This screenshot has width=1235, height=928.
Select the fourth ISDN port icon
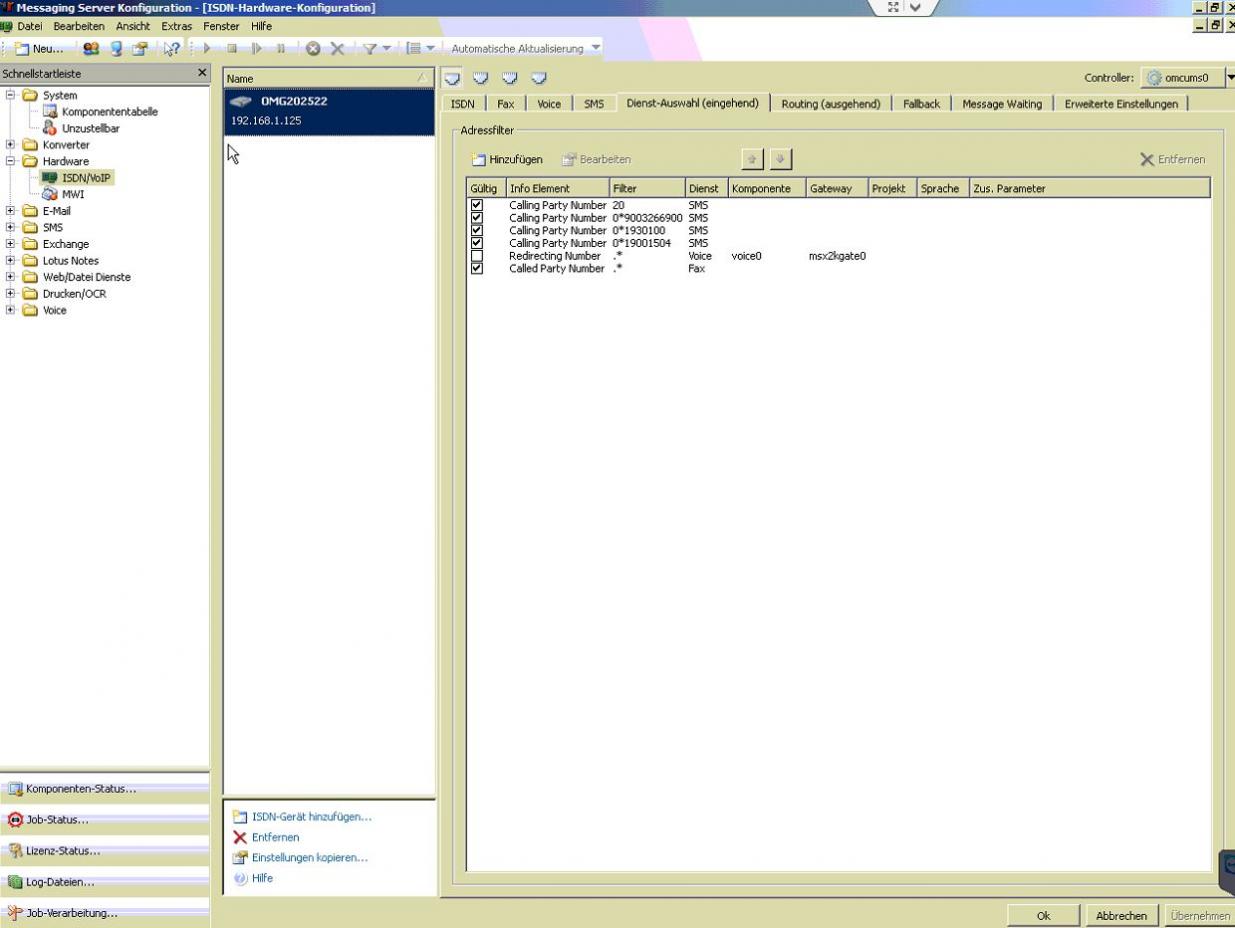click(539, 78)
